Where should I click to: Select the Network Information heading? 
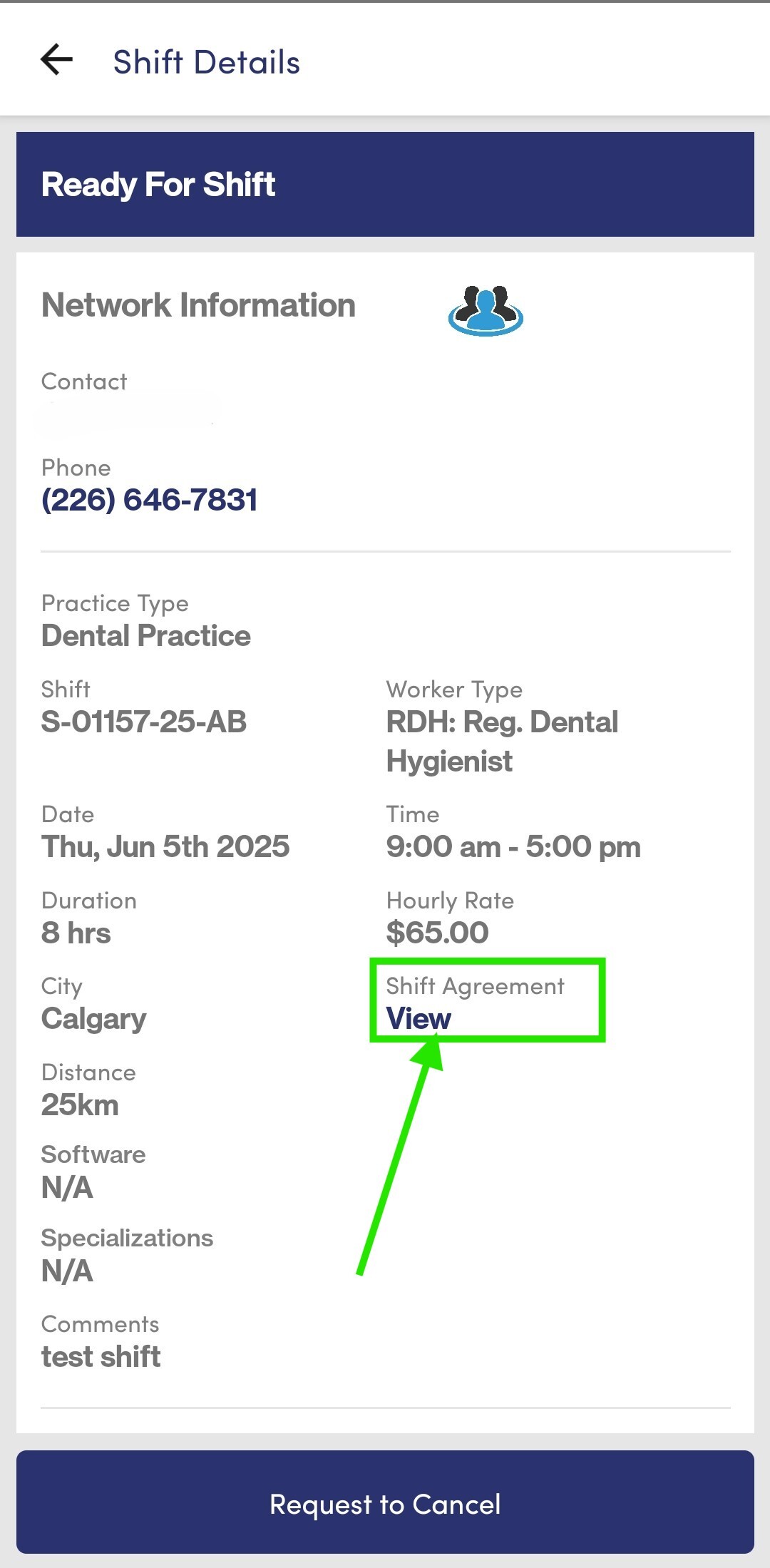pos(198,305)
